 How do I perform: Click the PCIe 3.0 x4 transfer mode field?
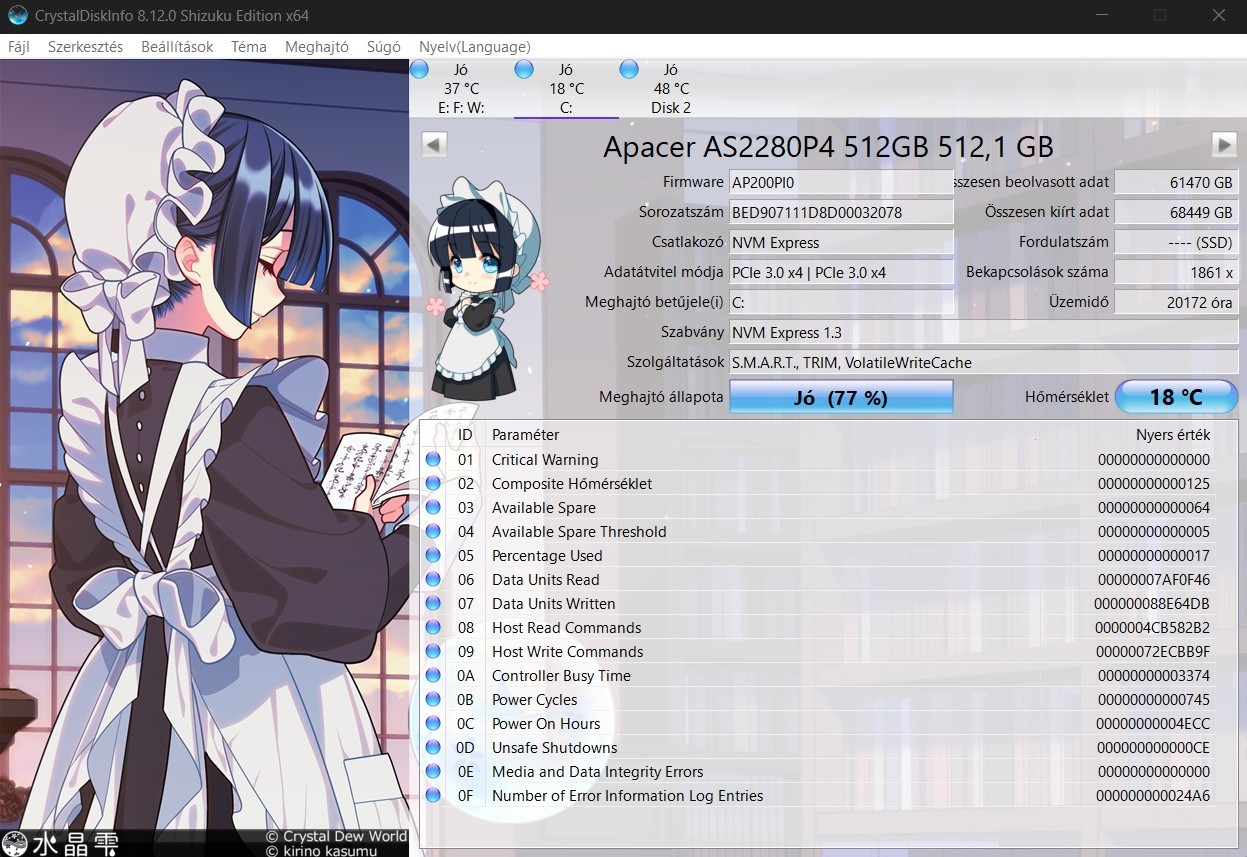[841, 272]
